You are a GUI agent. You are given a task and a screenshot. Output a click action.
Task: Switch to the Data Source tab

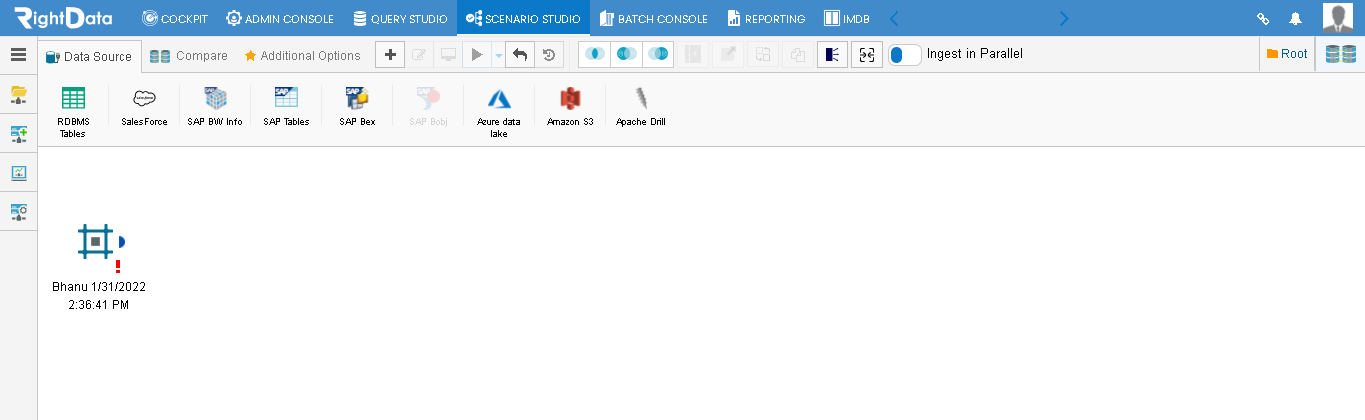pyautogui.click(x=89, y=57)
